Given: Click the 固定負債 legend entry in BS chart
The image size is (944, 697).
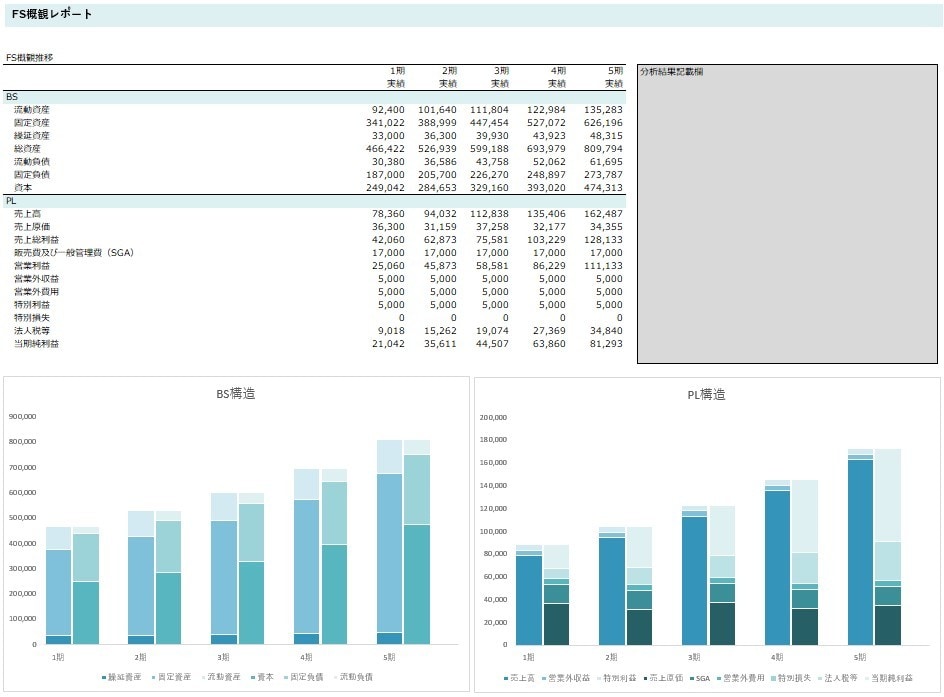Looking at the screenshot, I should (x=303, y=677).
